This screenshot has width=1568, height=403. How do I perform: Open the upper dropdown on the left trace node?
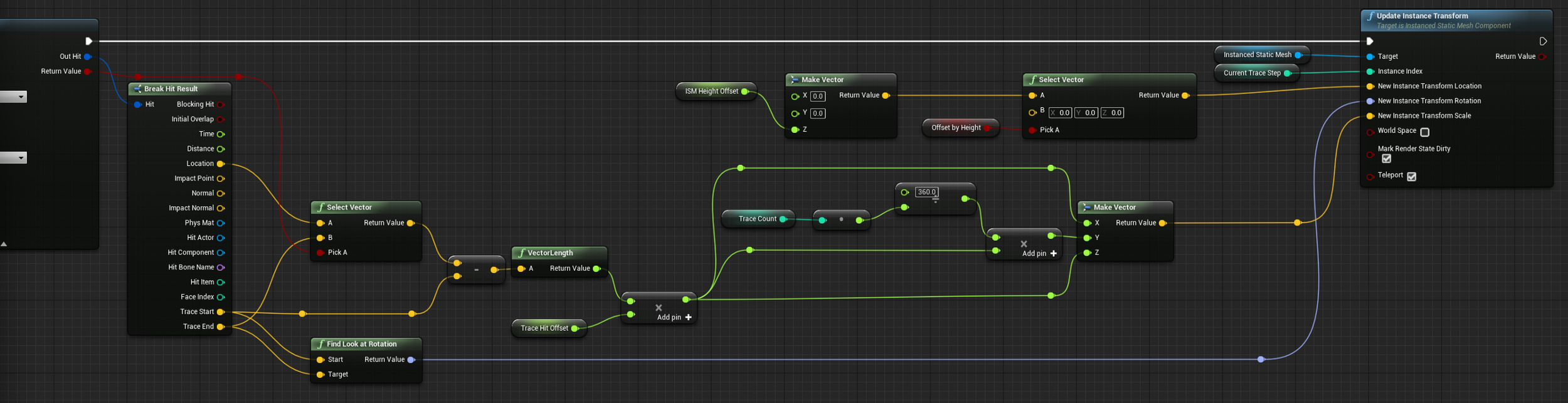click(13, 97)
